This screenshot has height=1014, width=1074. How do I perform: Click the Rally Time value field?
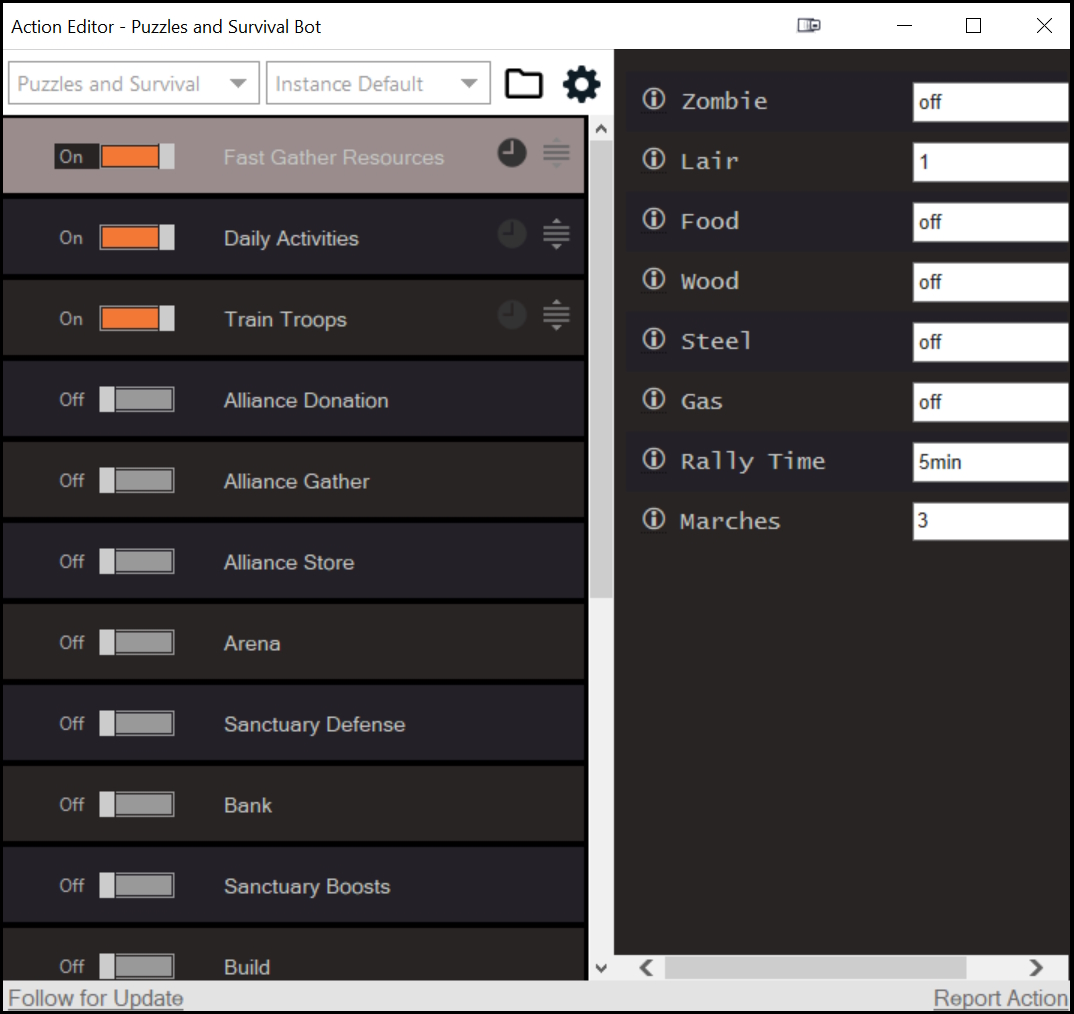pyautogui.click(x=990, y=462)
